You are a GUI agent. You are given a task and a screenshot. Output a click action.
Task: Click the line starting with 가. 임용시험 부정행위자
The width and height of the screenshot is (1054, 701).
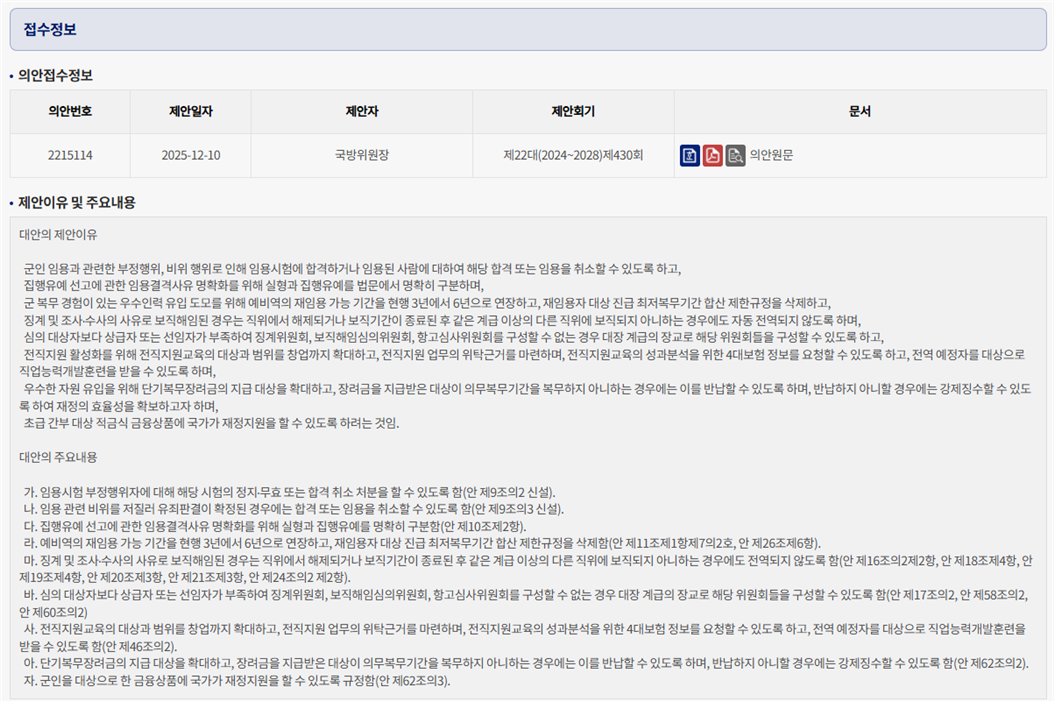(290, 491)
